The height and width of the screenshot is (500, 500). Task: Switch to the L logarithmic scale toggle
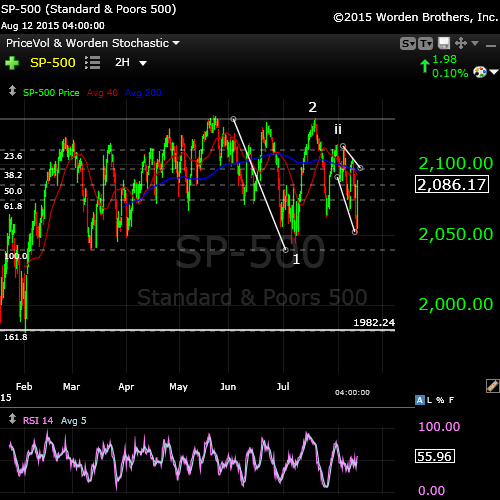[429, 400]
